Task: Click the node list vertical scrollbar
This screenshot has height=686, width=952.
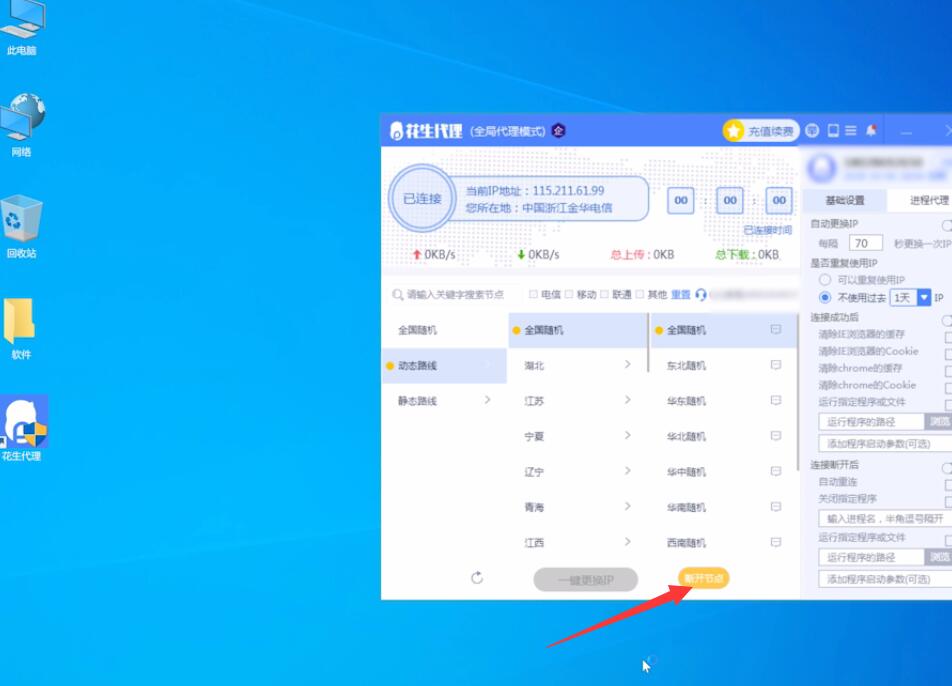Action: [x=797, y=392]
